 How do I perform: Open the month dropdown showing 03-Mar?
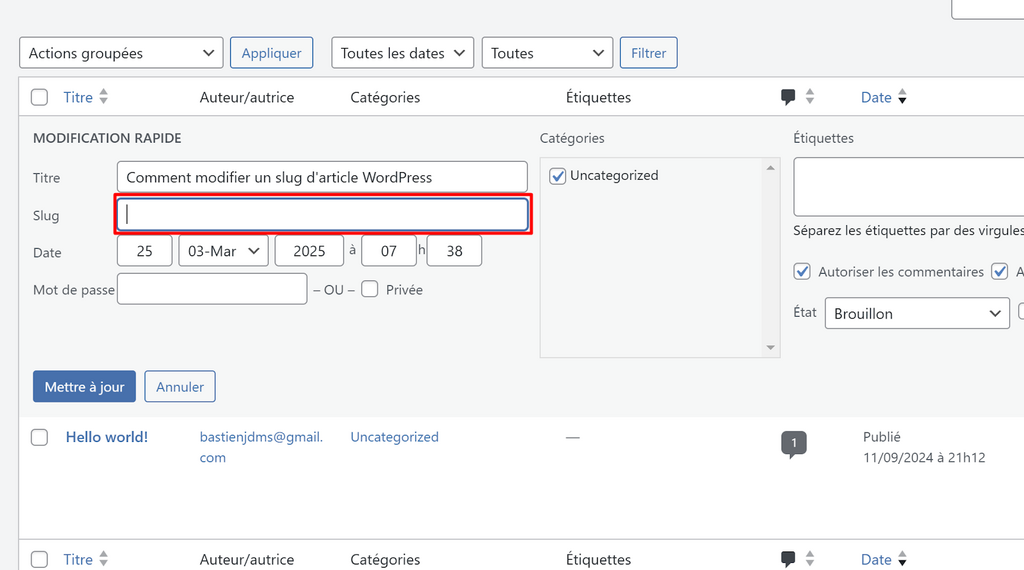223,251
